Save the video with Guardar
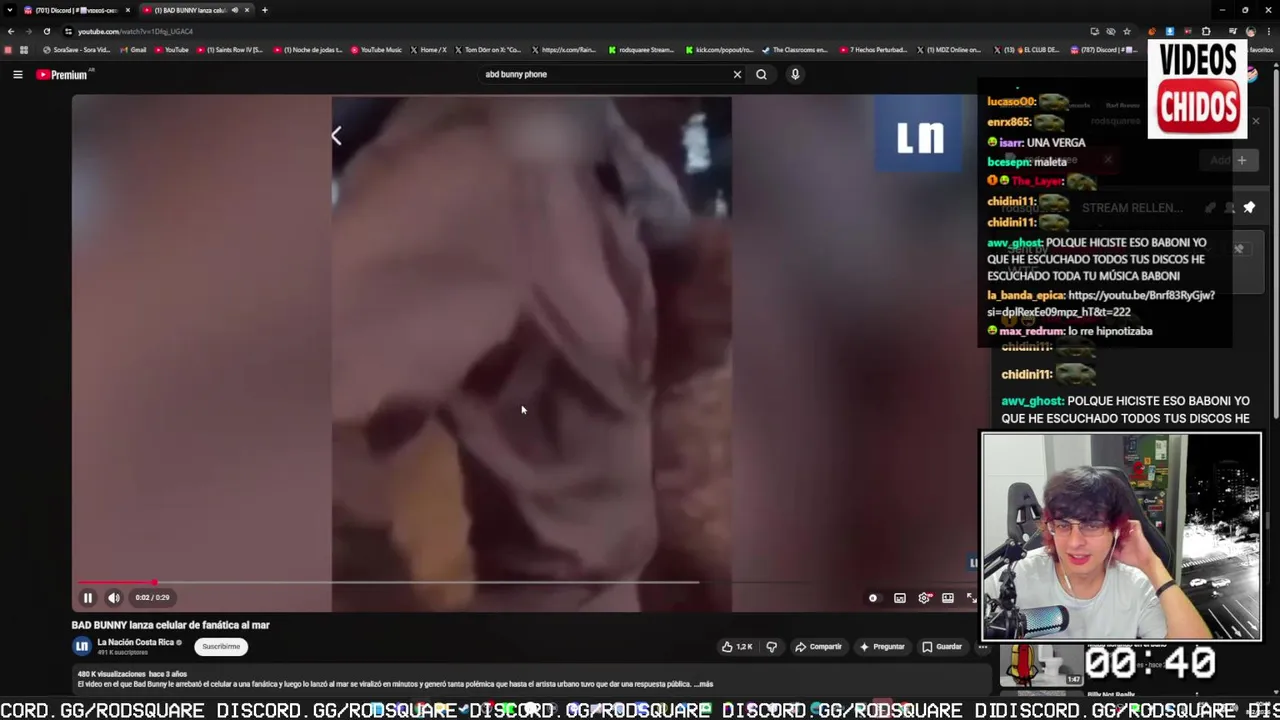Viewport: 1280px width, 720px height. [x=942, y=647]
